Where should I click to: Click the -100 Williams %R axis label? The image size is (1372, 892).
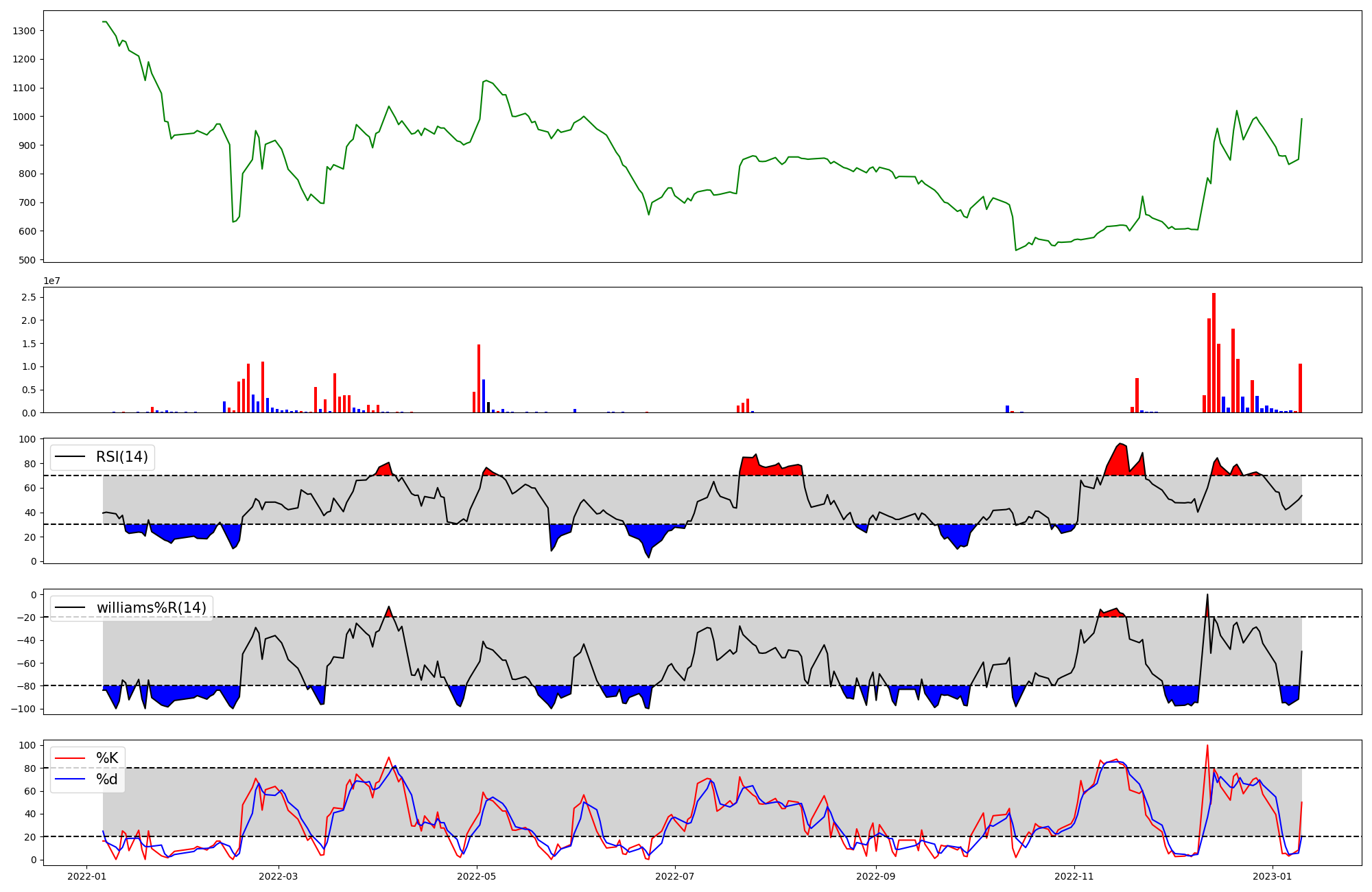tap(23, 709)
